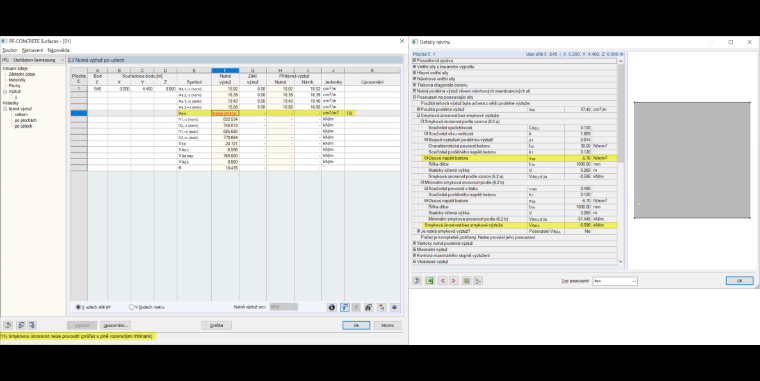760x381 pixels.
Task: Expand 'Staticky nutná podélná výztuž' row
Action: pyautogui.click(x=415, y=243)
